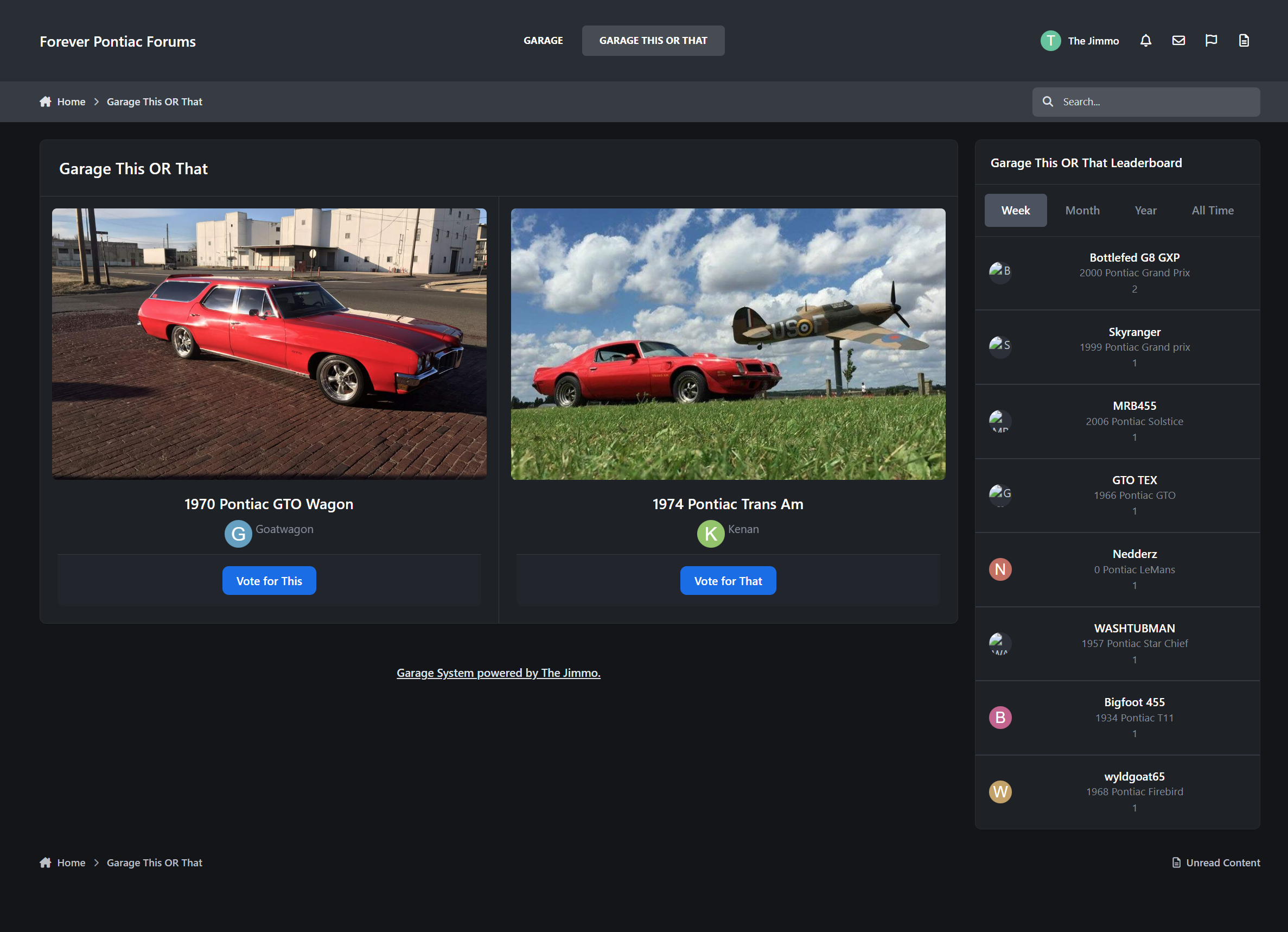Vote for This GTO Wagon

click(x=269, y=581)
